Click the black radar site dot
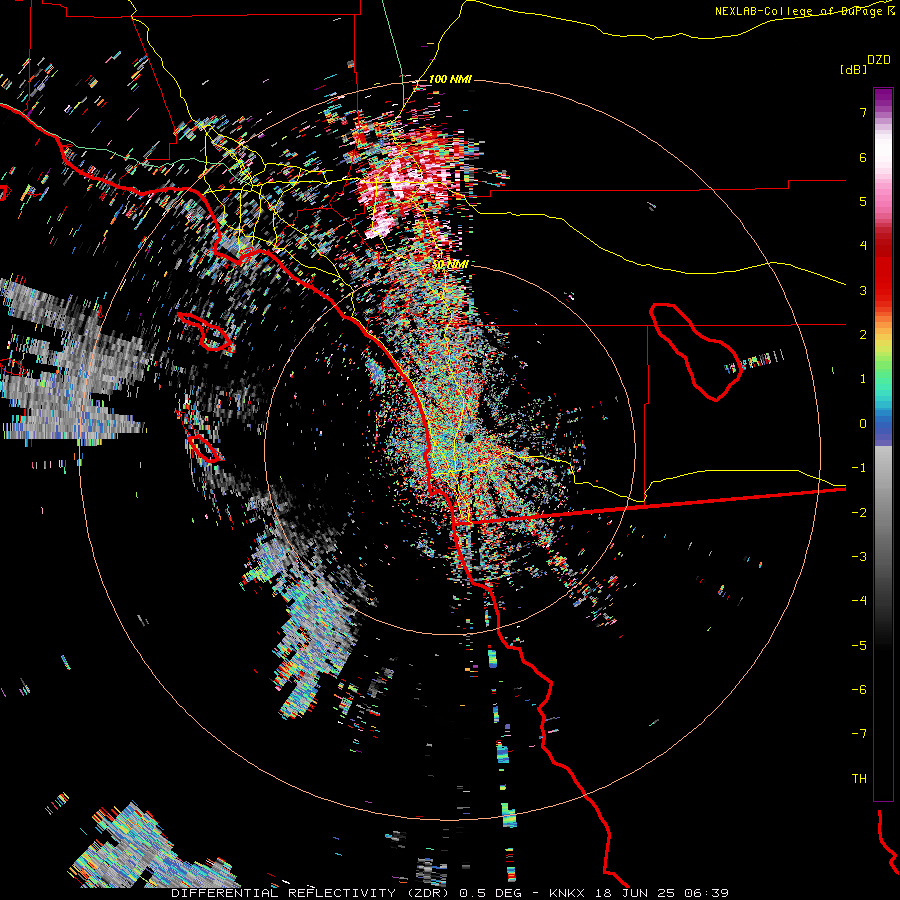 (469, 438)
